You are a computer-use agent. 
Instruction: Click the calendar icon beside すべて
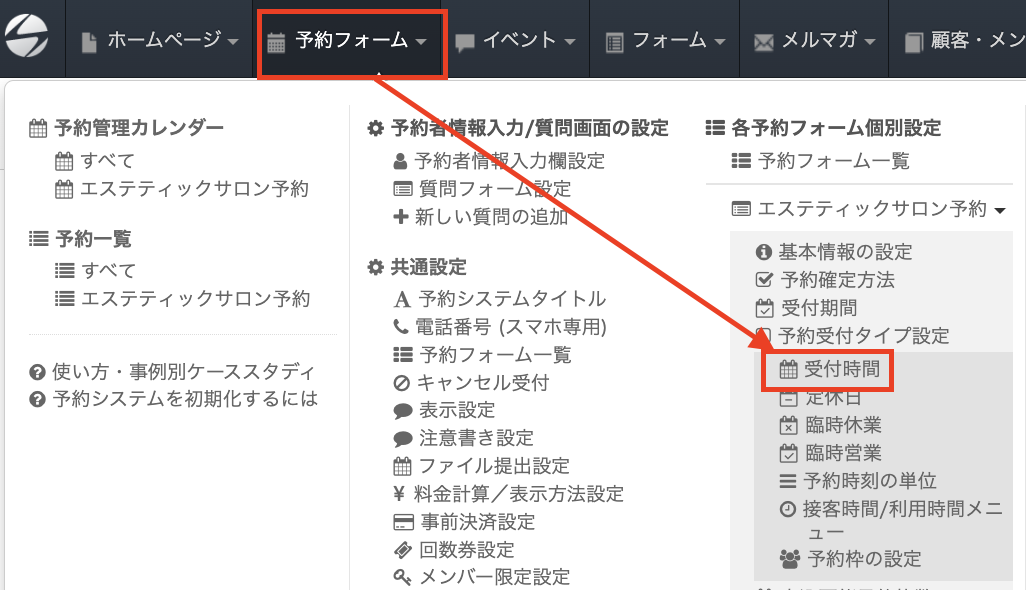(x=64, y=161)
